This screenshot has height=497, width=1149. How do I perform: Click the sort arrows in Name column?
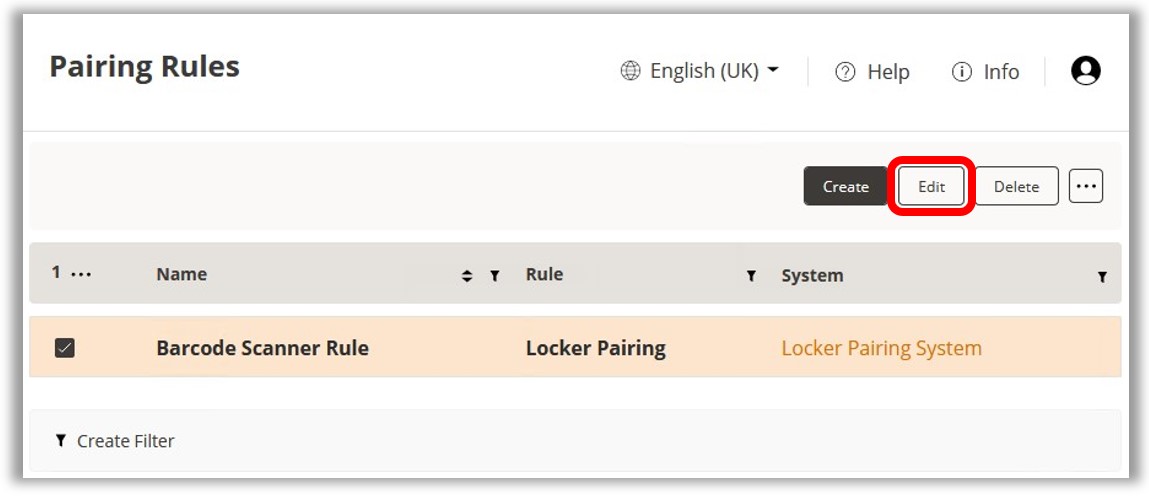(466, 276)
